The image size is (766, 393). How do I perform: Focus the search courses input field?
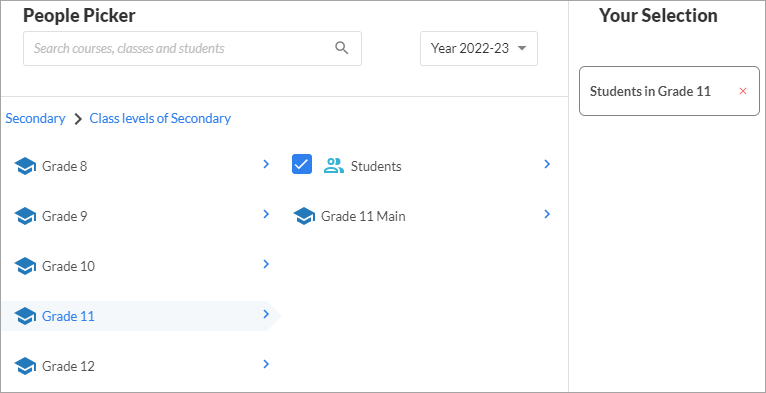point(192,48)
